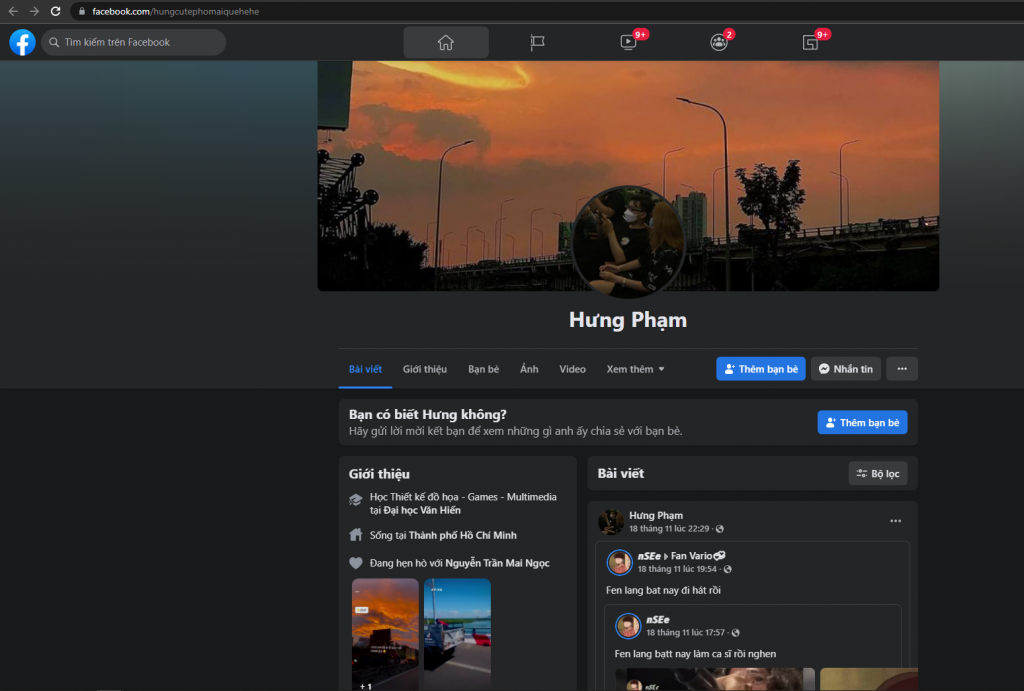Click the Nhắn tin message button
This screenshot has height=691, width=1024.
(845, 369)
